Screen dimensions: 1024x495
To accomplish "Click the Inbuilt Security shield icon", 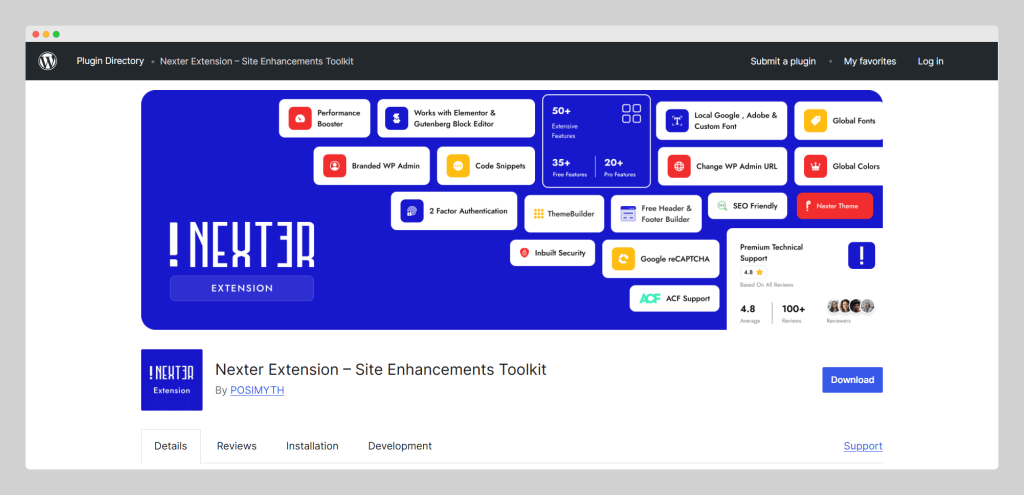I will pyautogui.click(x=524, y=253).
